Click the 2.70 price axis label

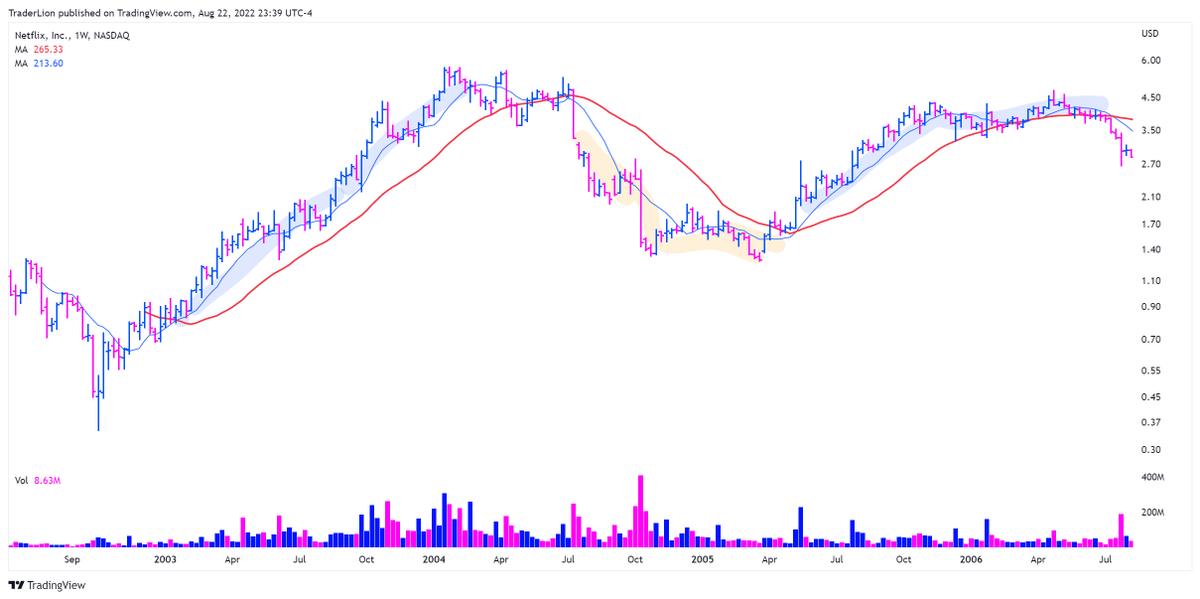tap(1150, 164)
